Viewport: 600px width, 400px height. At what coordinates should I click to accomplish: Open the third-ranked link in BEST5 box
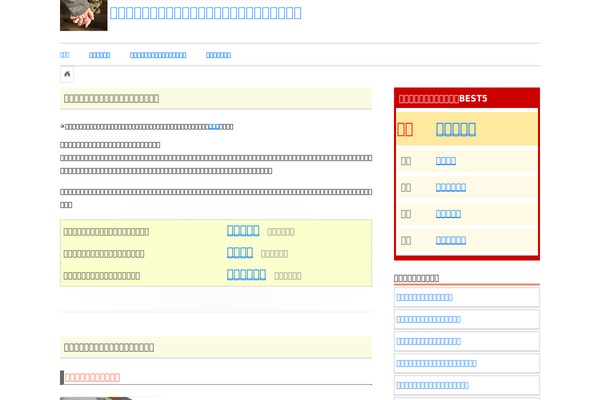coord(451,187)
